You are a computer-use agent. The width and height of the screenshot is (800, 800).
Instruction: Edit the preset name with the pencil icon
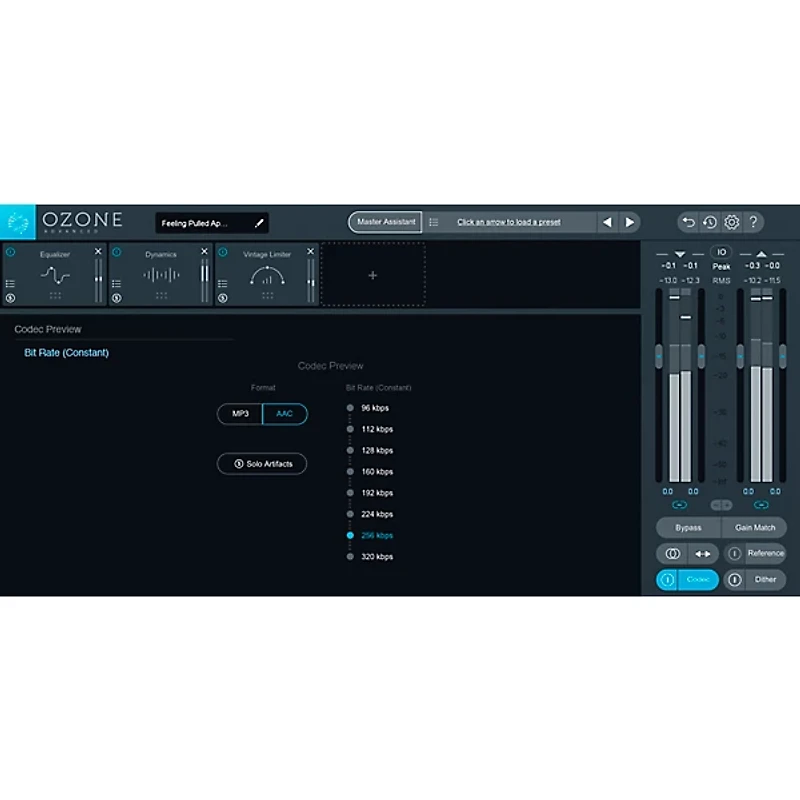click(x=260, y=222)
